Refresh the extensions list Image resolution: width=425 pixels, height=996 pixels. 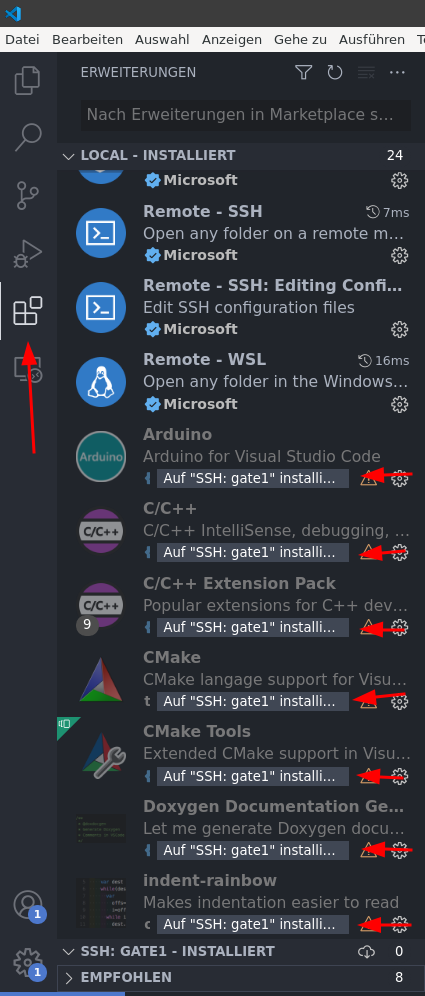(335, 72)
